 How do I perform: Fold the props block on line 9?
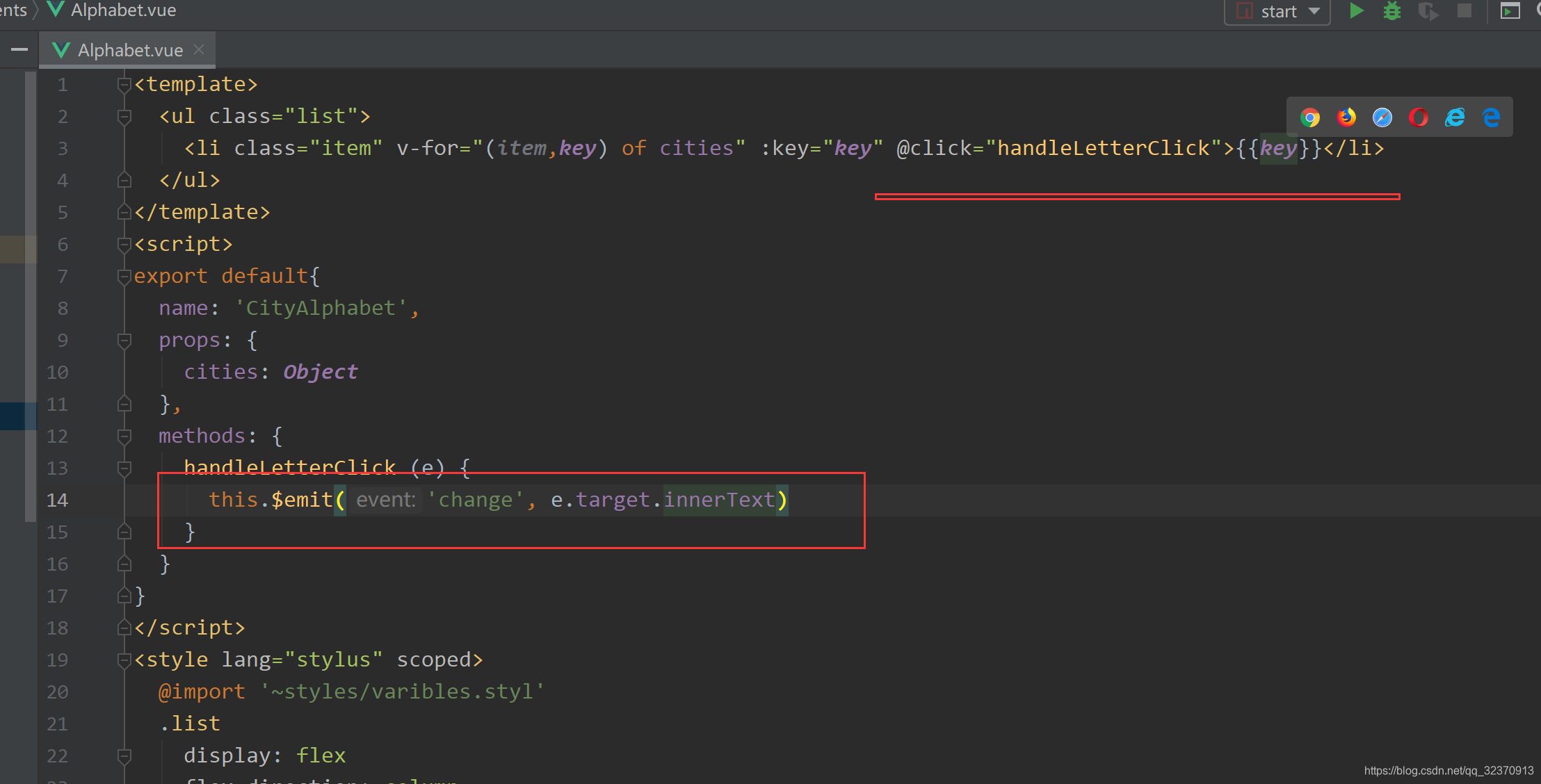pyautogui.click(x=124, y=341)
